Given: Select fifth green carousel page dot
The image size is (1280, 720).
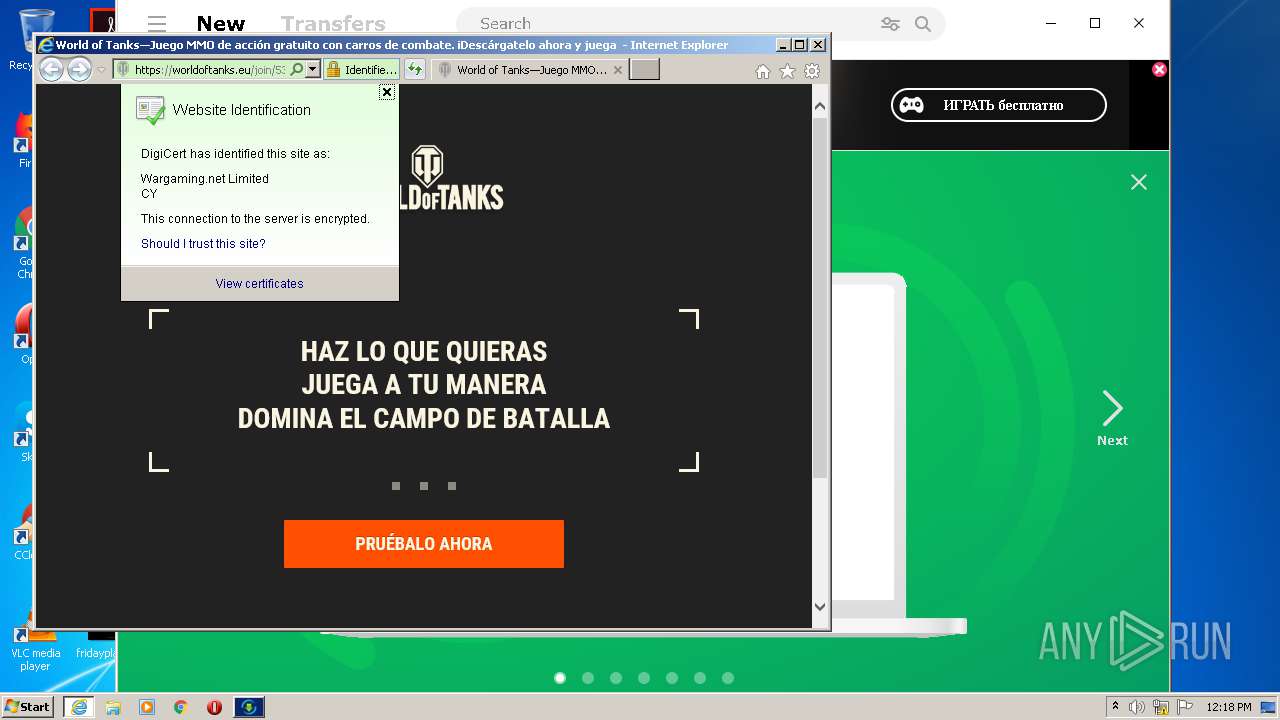Looking at the screenshot, I should pyautogui.click(x=672, y=678).
